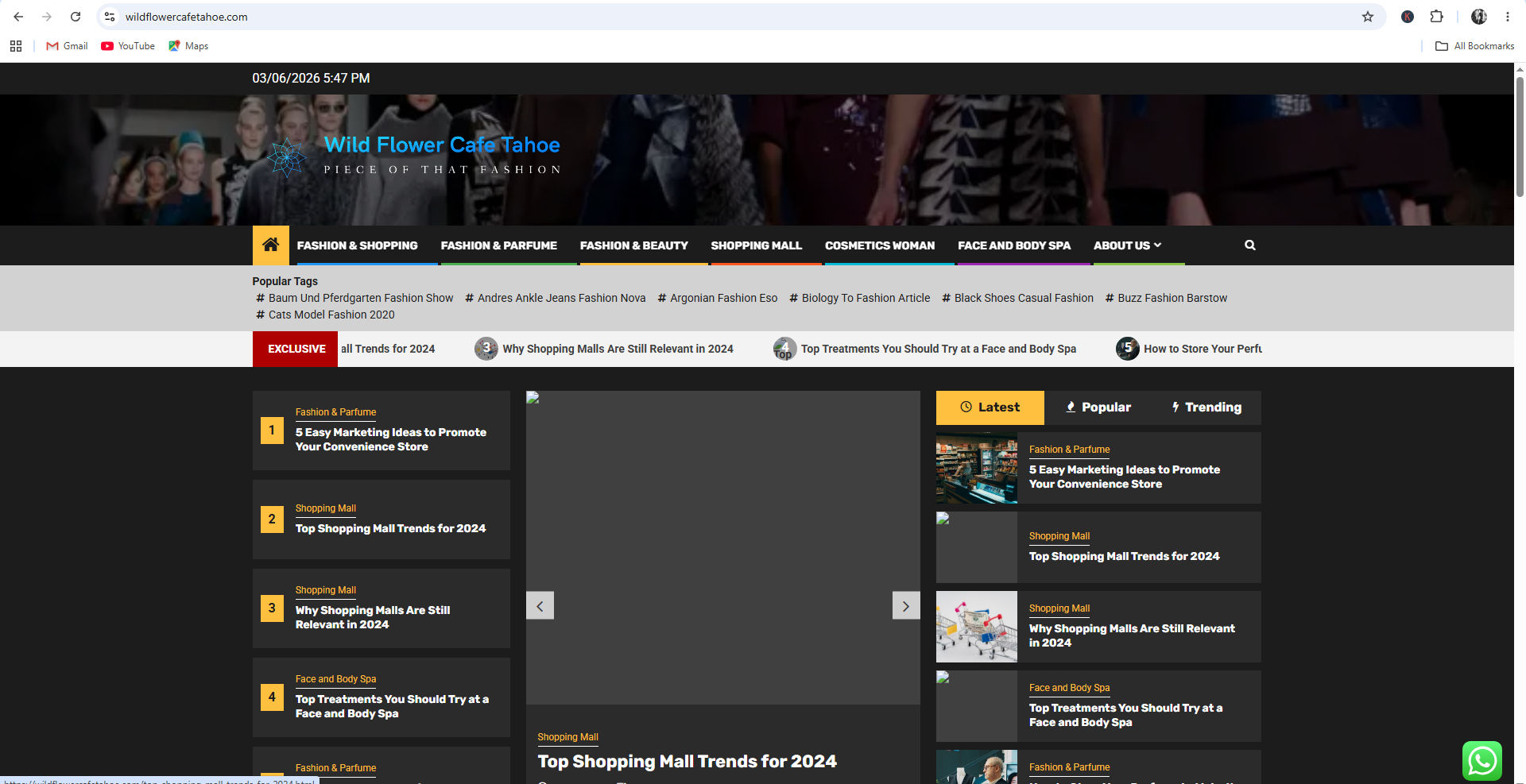
Task: Select the Latest tab
Action: (990, 407)
